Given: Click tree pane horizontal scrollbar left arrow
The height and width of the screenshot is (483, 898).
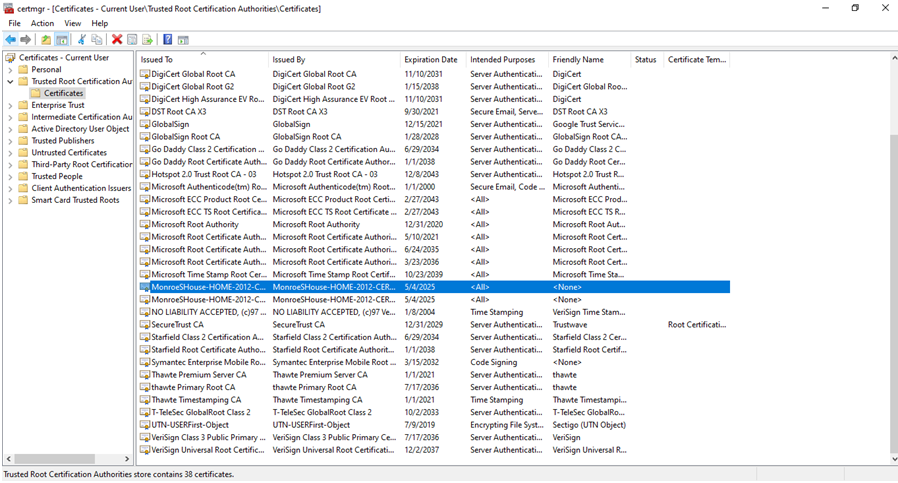Looking at the screenshot, I should tap(9, 459).
